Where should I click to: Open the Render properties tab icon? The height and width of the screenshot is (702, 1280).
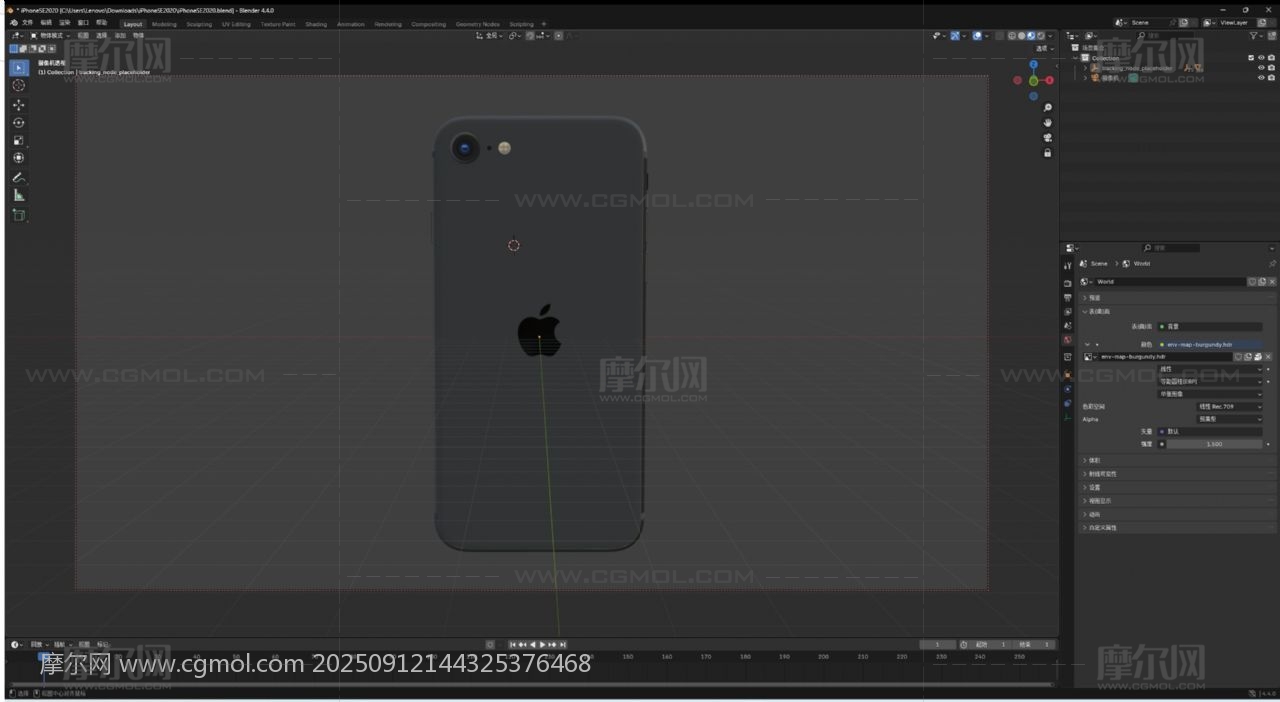tap(1068, 284)
